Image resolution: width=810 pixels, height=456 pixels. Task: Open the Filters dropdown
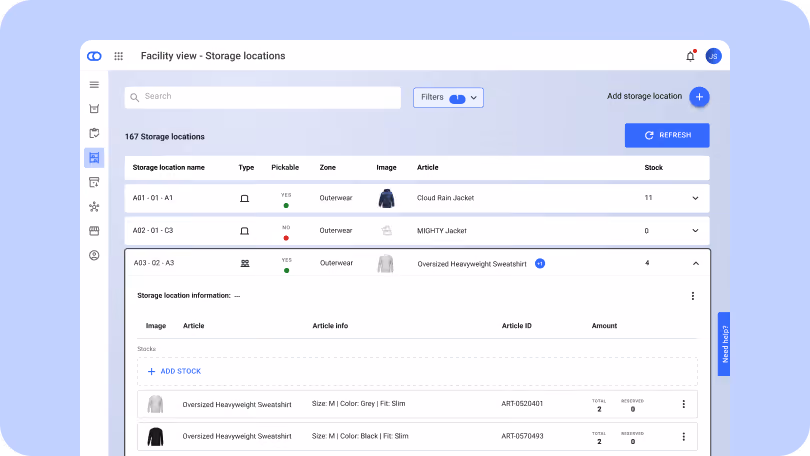pos(448,97)
